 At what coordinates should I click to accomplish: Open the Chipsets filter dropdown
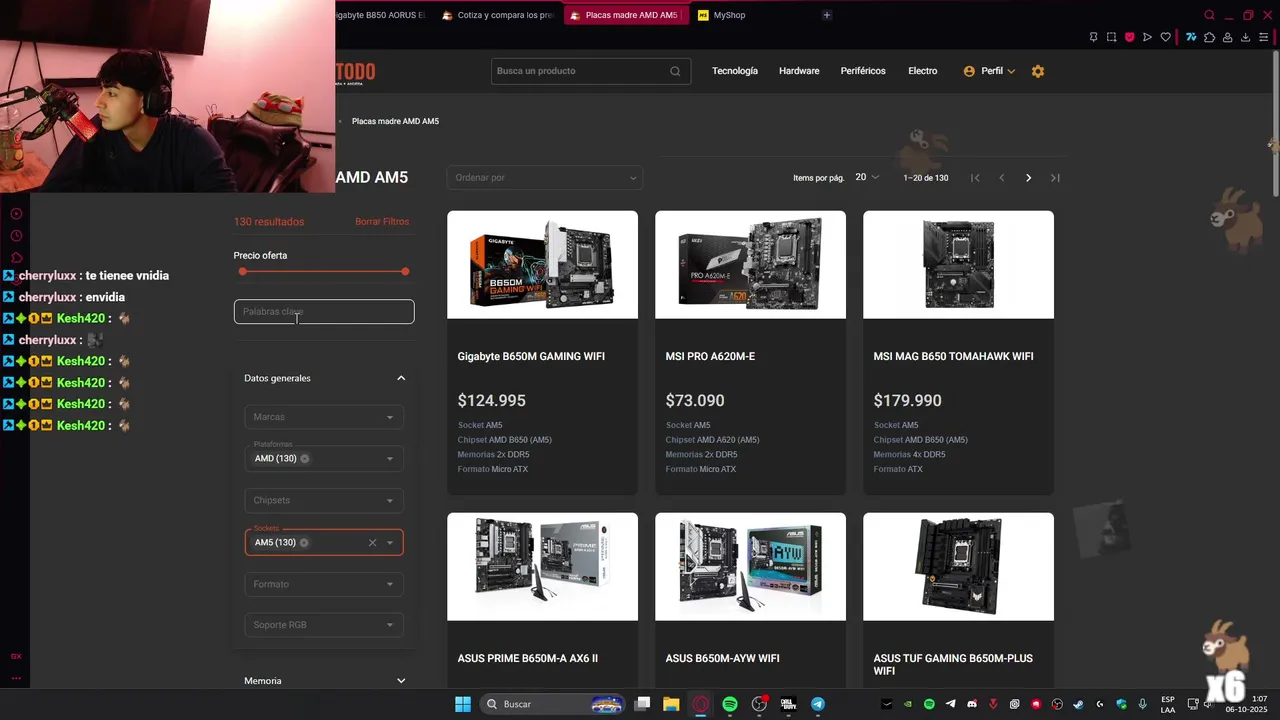324,501
